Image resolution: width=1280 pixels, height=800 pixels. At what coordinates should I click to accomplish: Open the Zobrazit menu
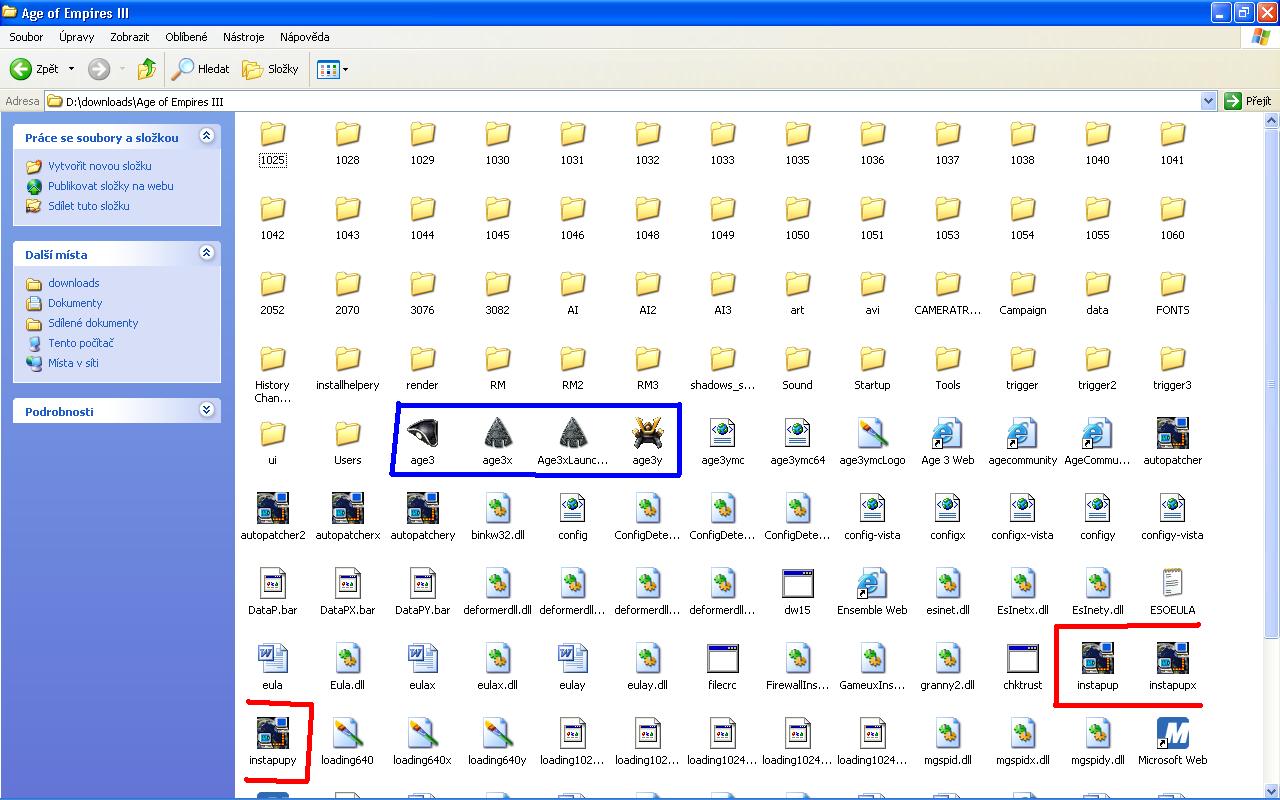point(130,37)
